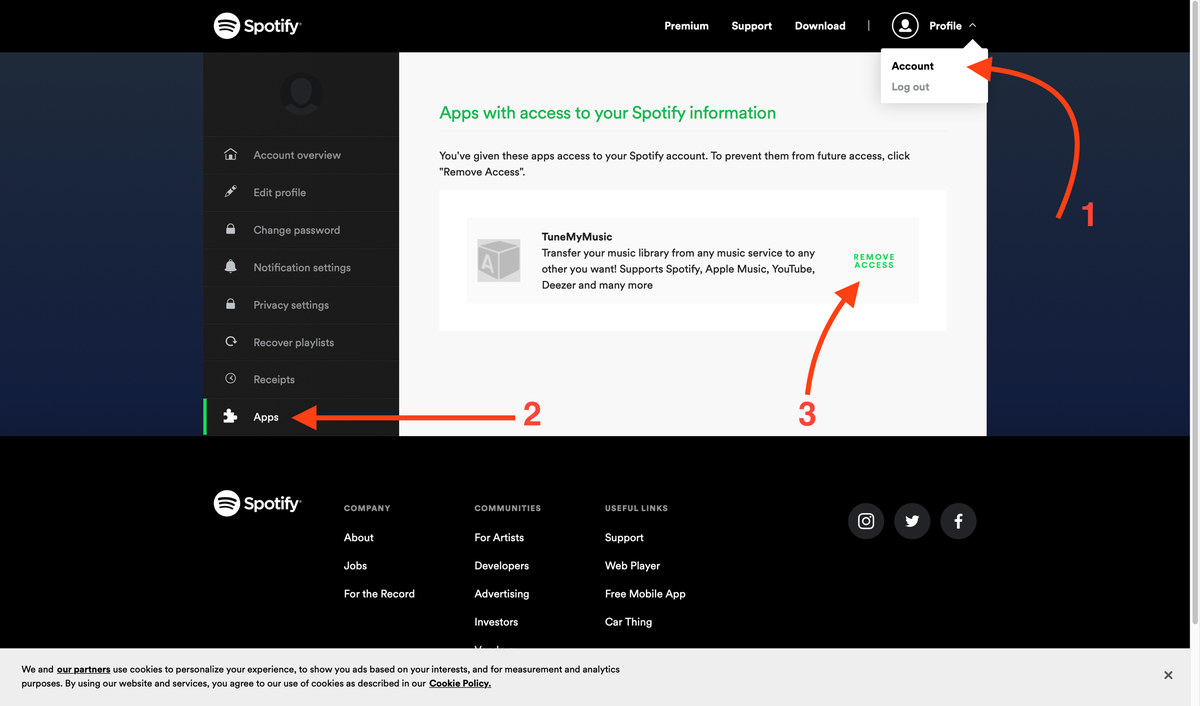The width and height of the screenshot is (1200, 706).
Task: Open Spotify's Twitter page icon
Action: pos(912,521)
